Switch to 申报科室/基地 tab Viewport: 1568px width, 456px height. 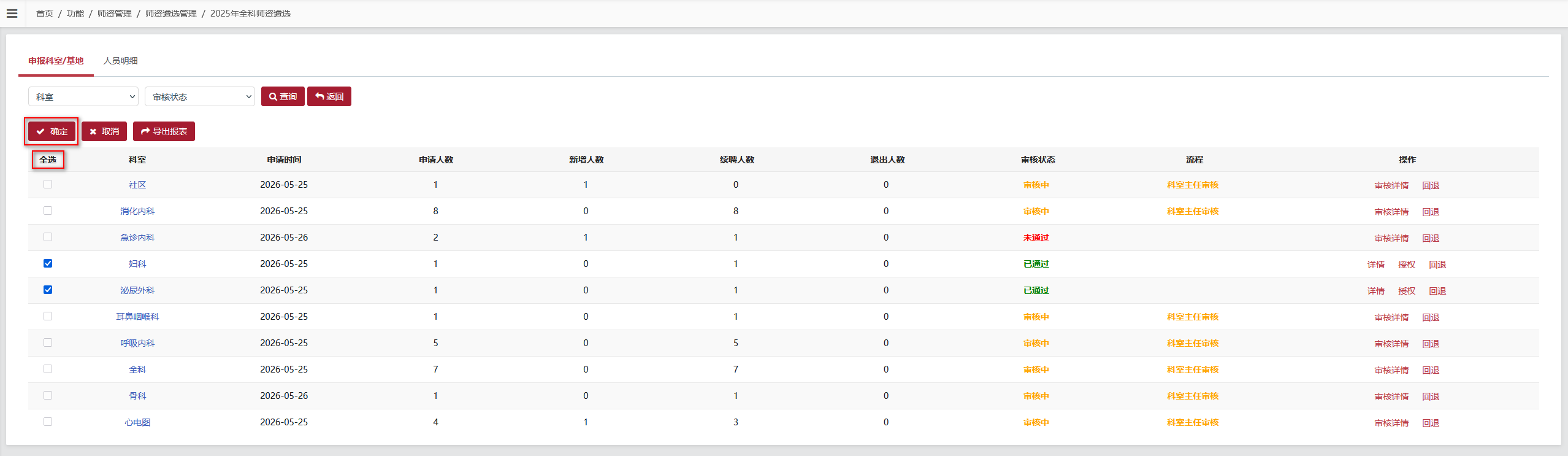point(56,61)
